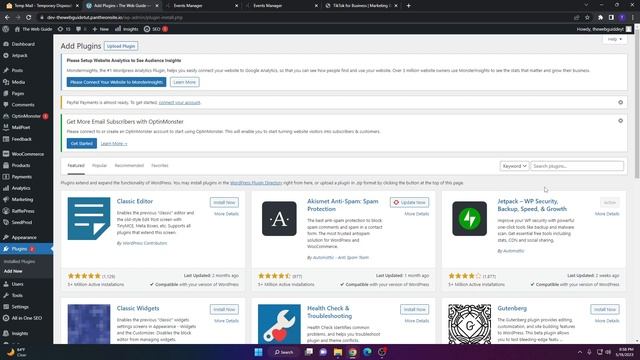Open RafflePress in the sidebar

coord(23,211)
